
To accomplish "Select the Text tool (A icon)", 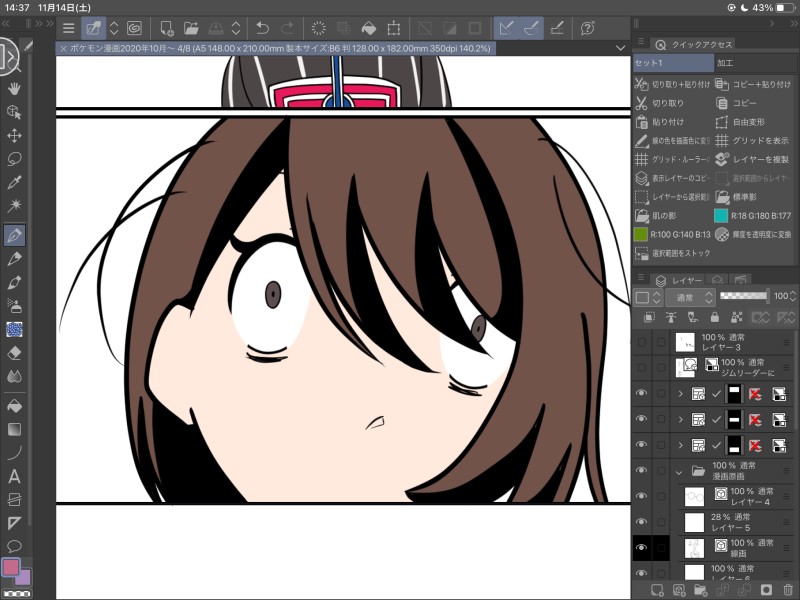I will (14, 477).
